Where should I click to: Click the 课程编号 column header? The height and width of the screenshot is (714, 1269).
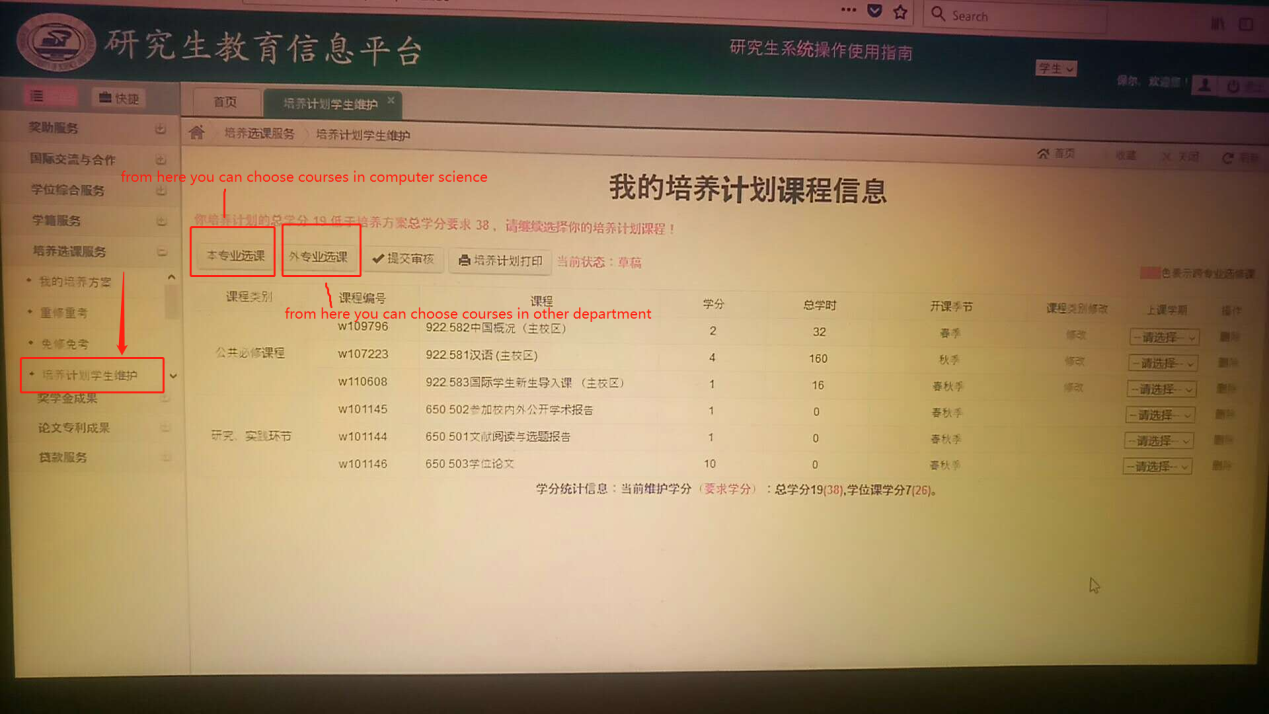pyautogui.click(x=362, y=298)
